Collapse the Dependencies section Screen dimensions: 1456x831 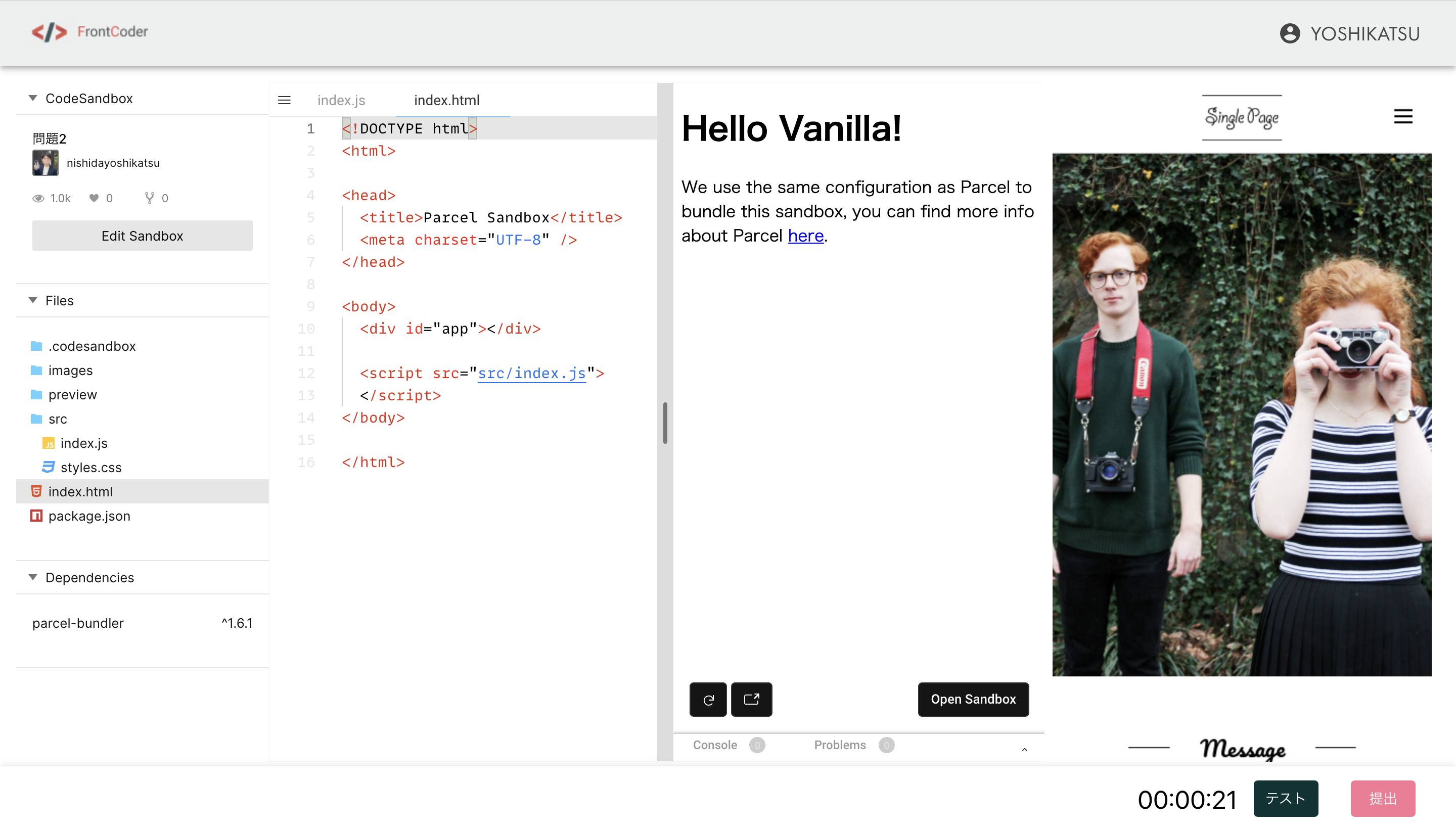point(33,578)
